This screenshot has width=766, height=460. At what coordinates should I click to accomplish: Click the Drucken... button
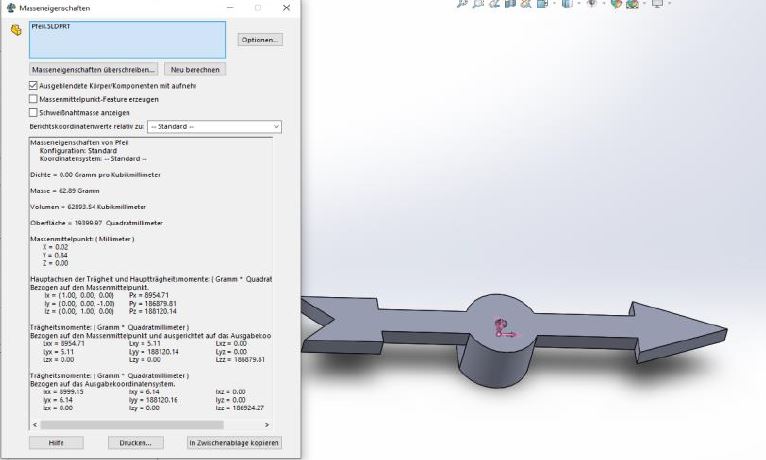pos(135,442)
